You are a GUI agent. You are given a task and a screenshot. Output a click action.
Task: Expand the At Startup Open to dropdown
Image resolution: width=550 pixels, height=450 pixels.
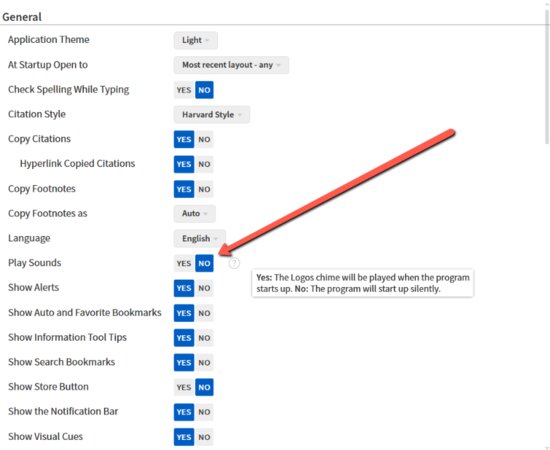coord(231,65)
